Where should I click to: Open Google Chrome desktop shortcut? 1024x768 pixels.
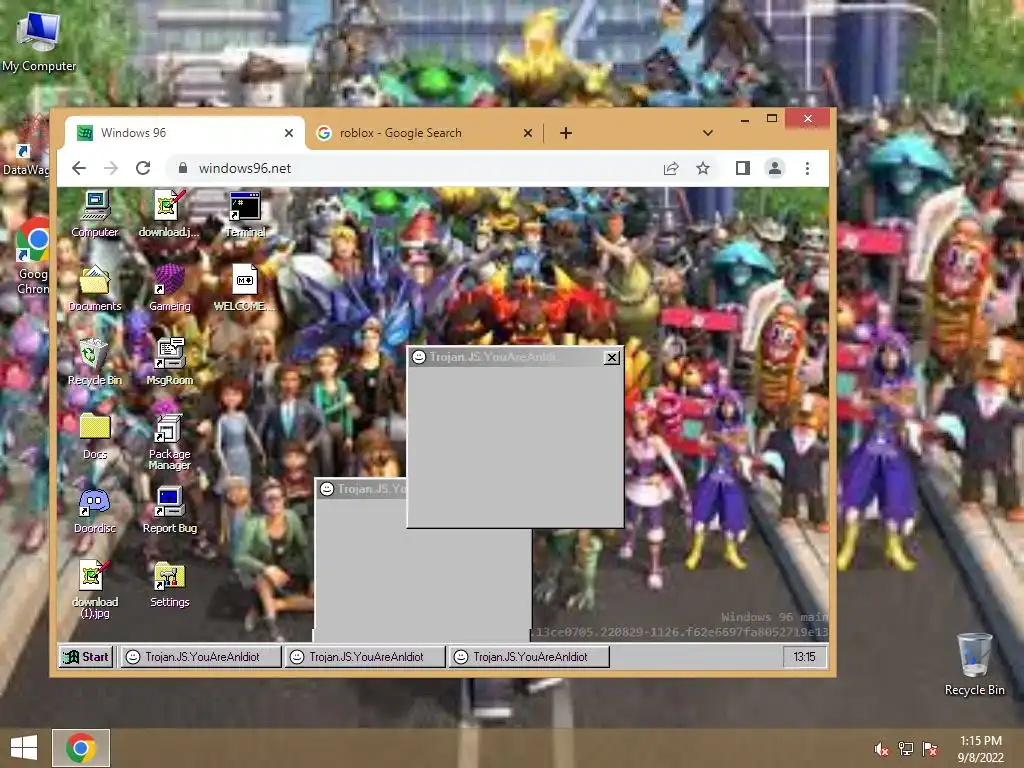(x=33, y=255)
